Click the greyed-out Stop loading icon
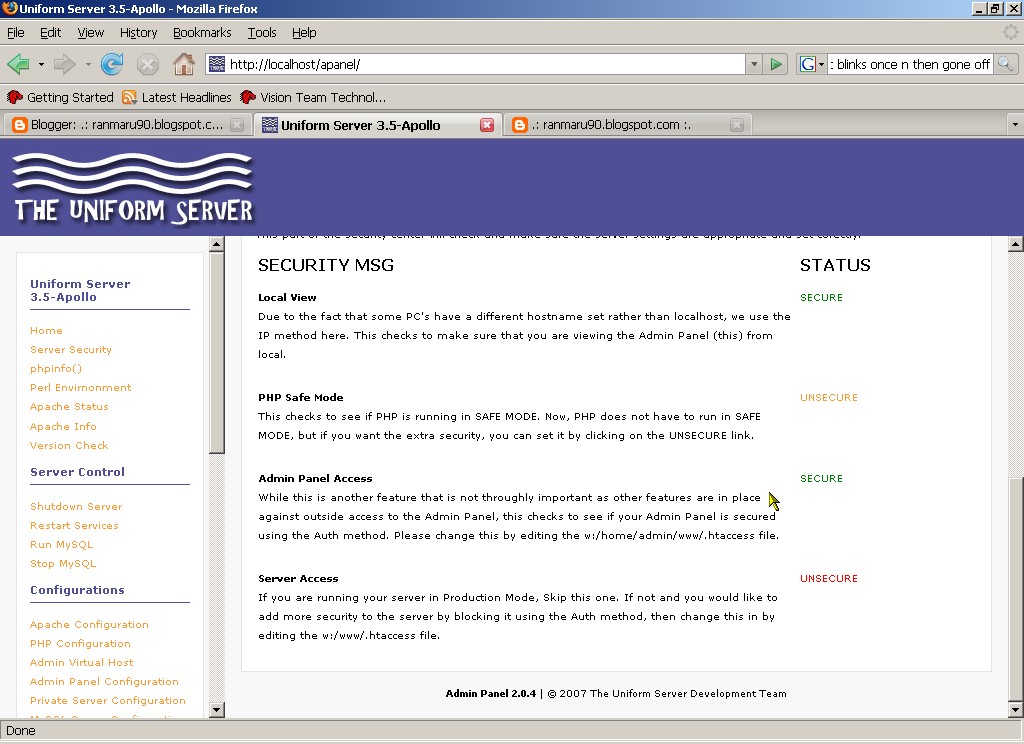The image size is (1024, 744). click(148, 64)
